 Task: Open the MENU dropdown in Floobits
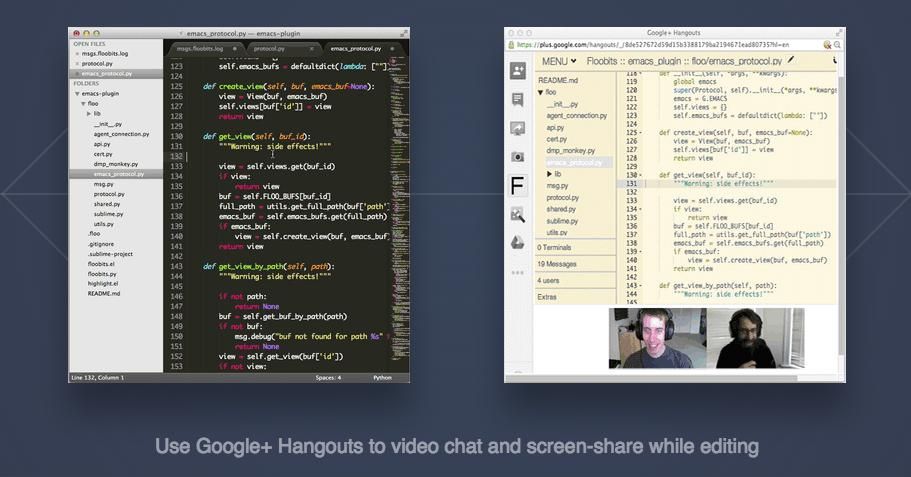pyautogui.click(x=559, y=61)
